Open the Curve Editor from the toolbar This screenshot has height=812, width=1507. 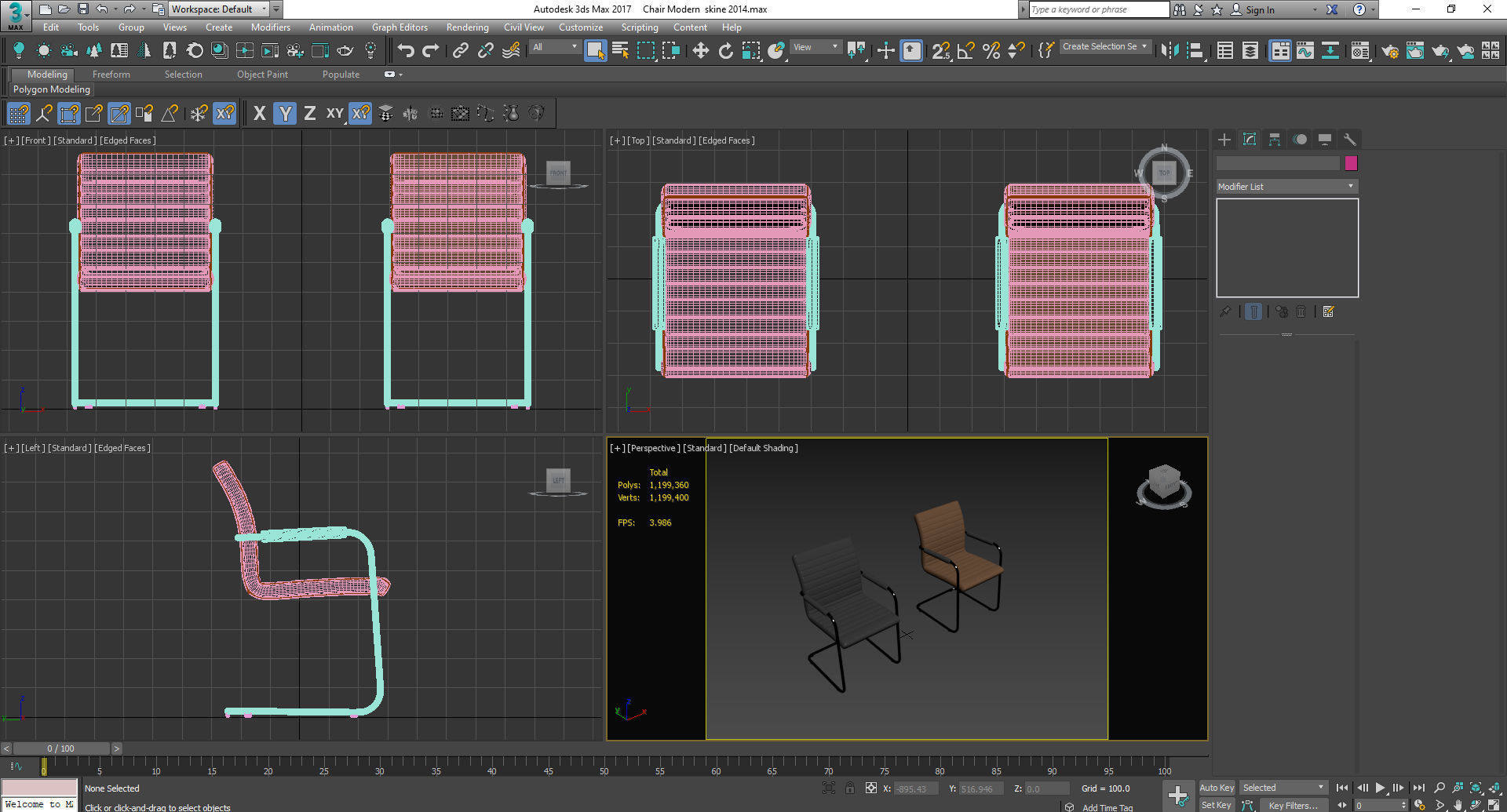pos(1305,51)
